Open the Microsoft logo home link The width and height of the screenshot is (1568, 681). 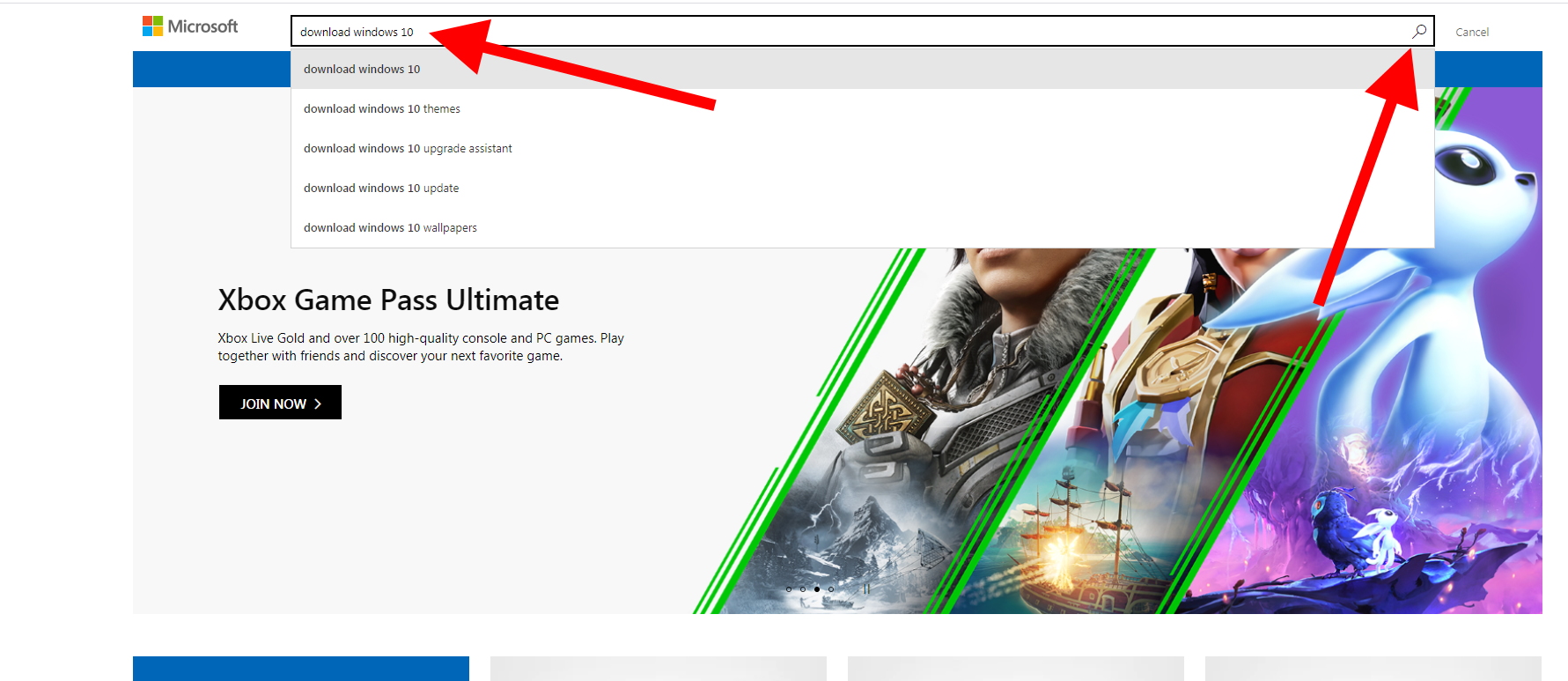[190, 26]
